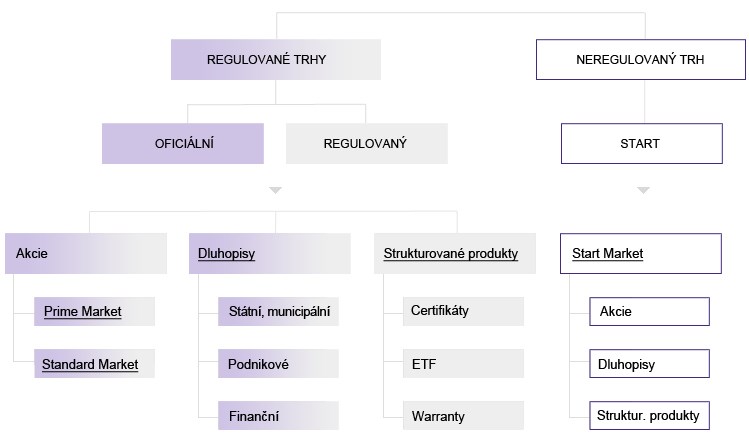Select the ETF item
The height and width of the screenshot is (447, 749).
(422, 364)
